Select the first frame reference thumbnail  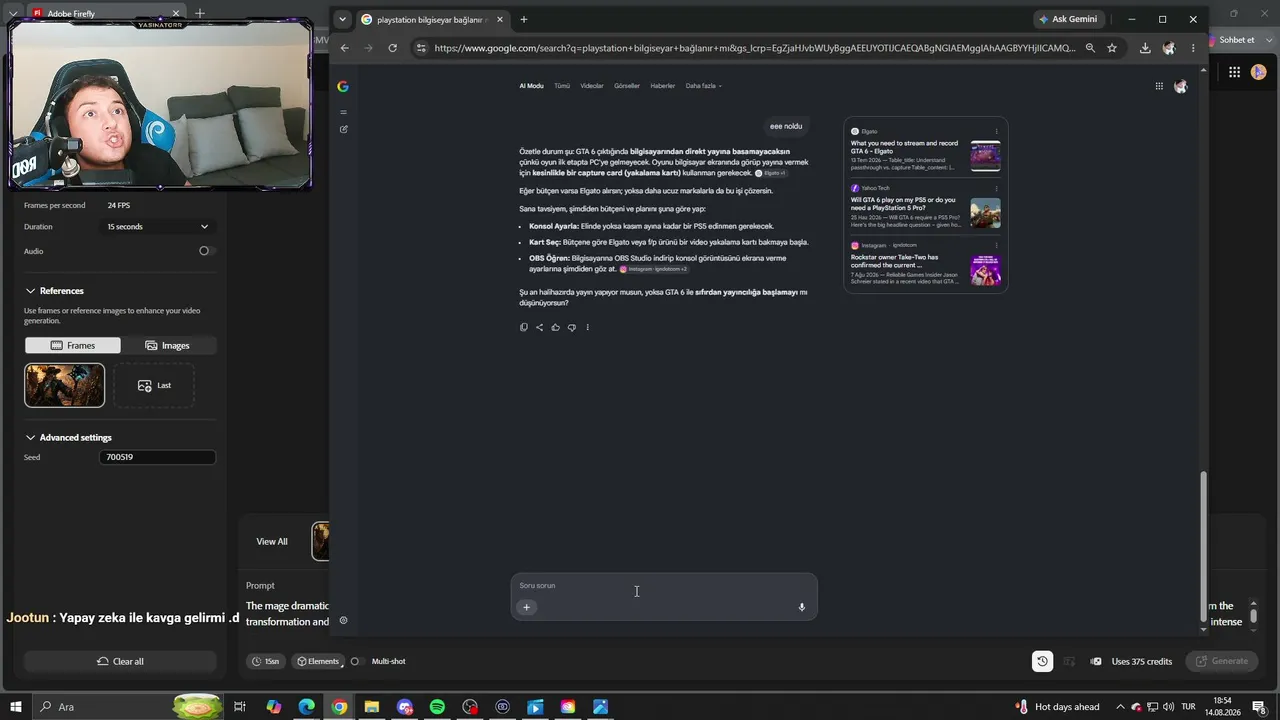(64, 385)
